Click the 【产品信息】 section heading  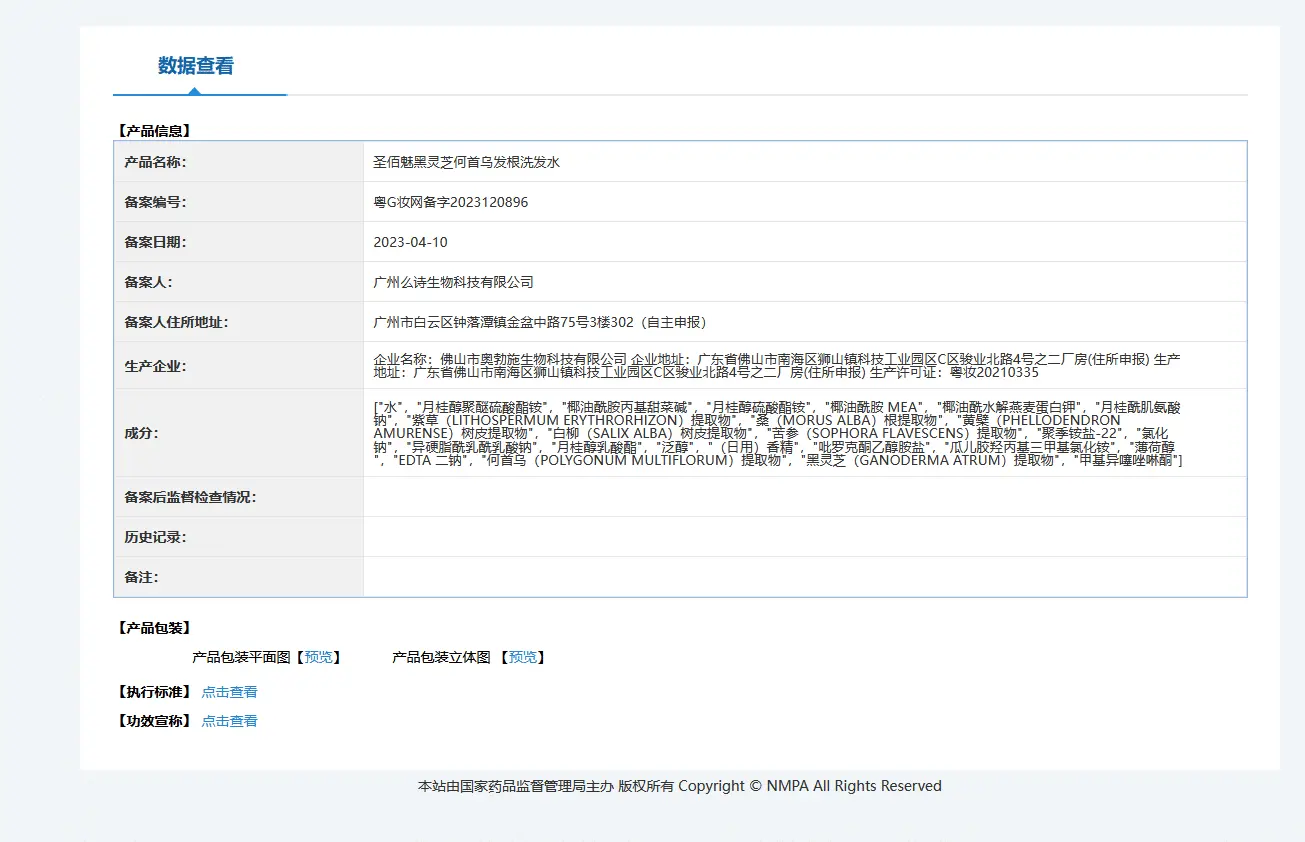click(x=154, y=130)
